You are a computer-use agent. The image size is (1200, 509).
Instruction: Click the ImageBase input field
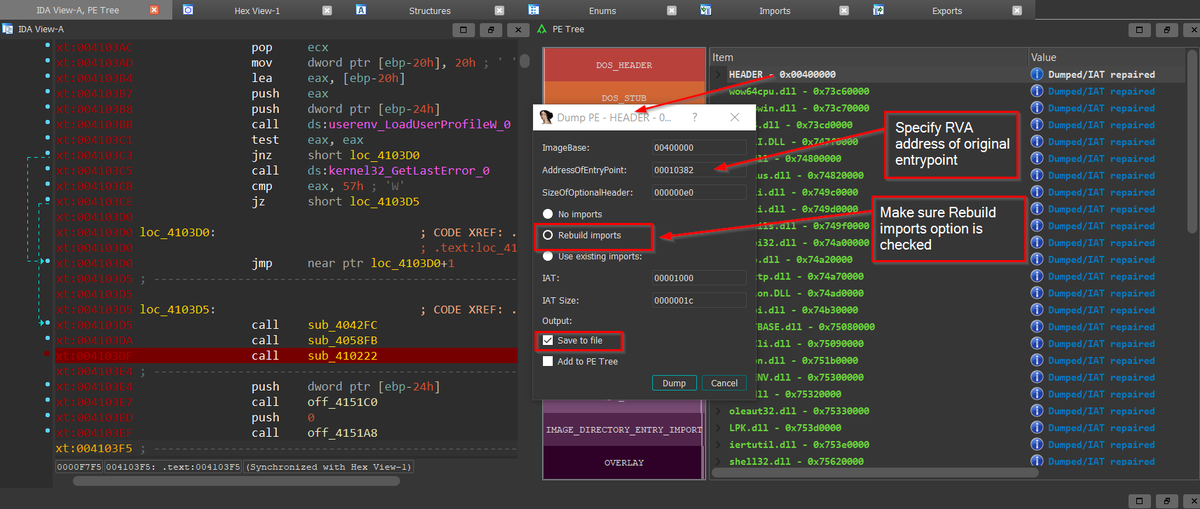click(697, 147)
